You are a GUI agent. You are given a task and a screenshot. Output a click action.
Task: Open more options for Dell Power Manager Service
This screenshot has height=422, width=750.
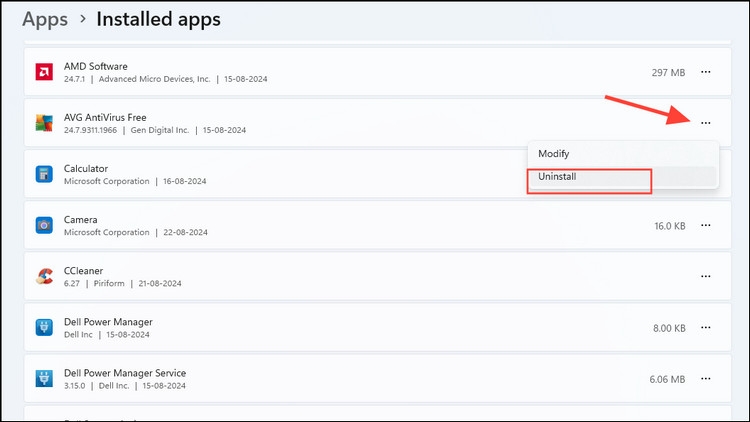[706, 378]
